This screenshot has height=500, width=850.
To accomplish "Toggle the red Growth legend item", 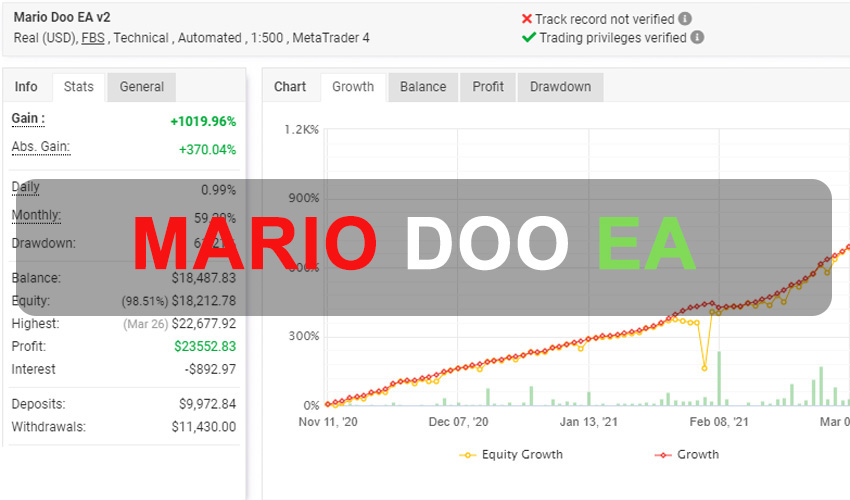I will pos(687,454).
